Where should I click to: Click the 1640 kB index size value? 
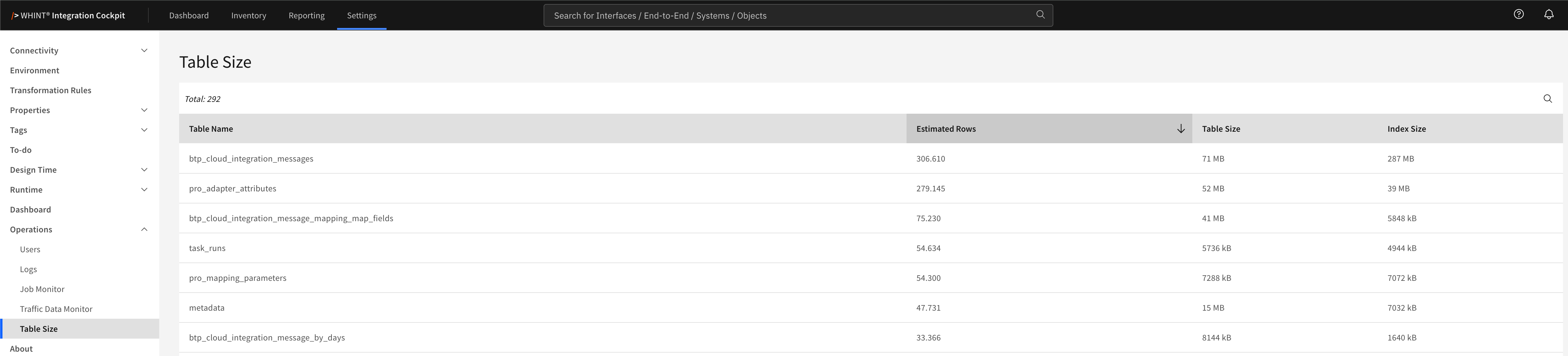click(1402, 337)
